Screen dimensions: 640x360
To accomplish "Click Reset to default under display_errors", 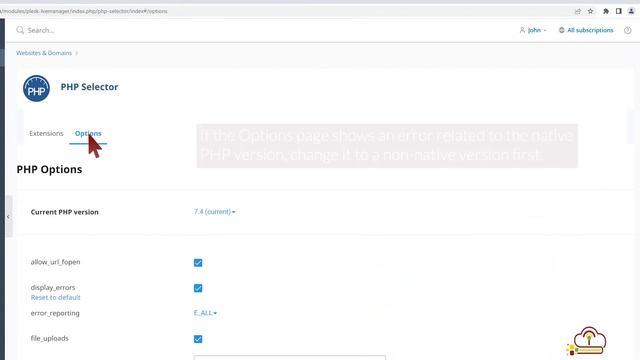I will coord(56,298).
